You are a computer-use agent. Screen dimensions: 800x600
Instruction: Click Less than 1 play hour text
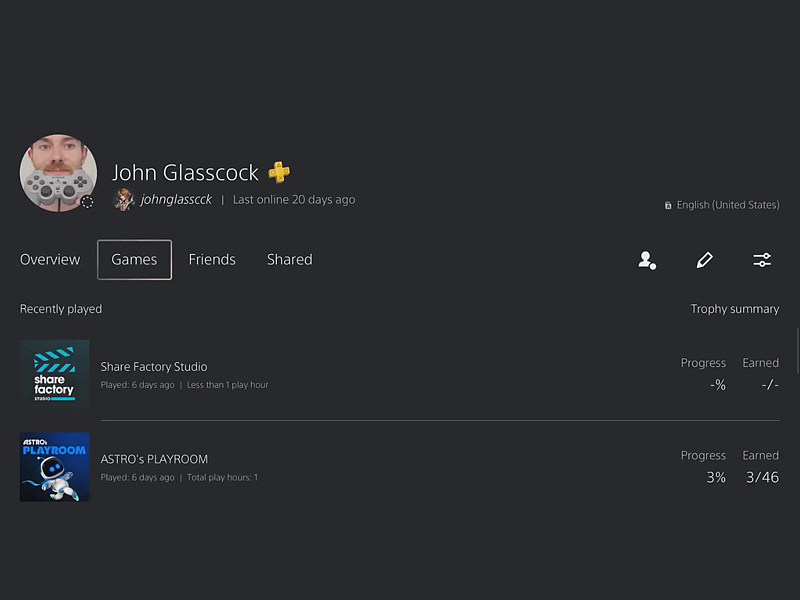coord(228,385)
